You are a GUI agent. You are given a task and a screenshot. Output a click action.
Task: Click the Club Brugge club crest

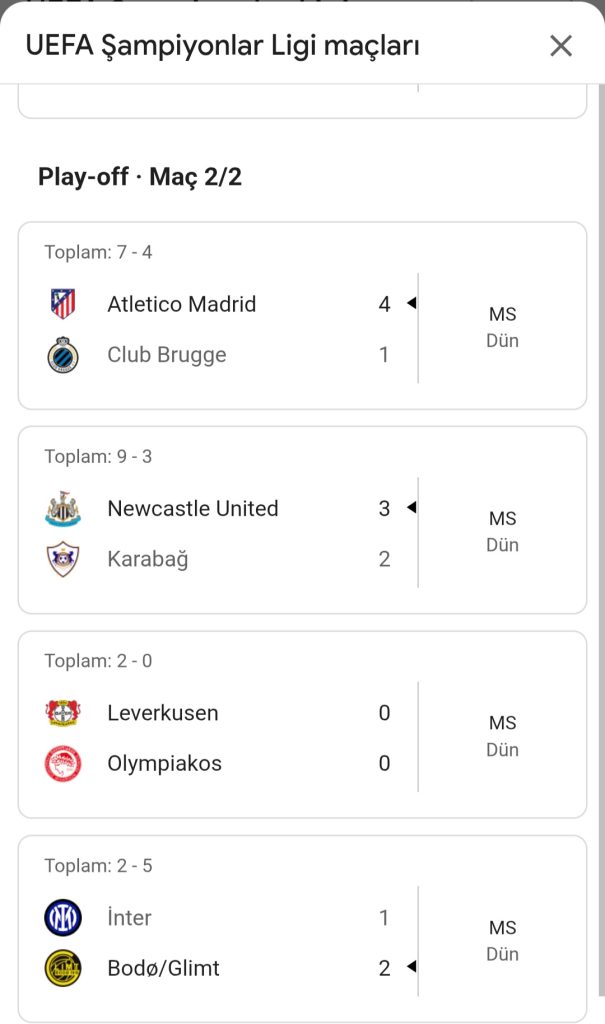pyautogui.click(x=63, y=355)
